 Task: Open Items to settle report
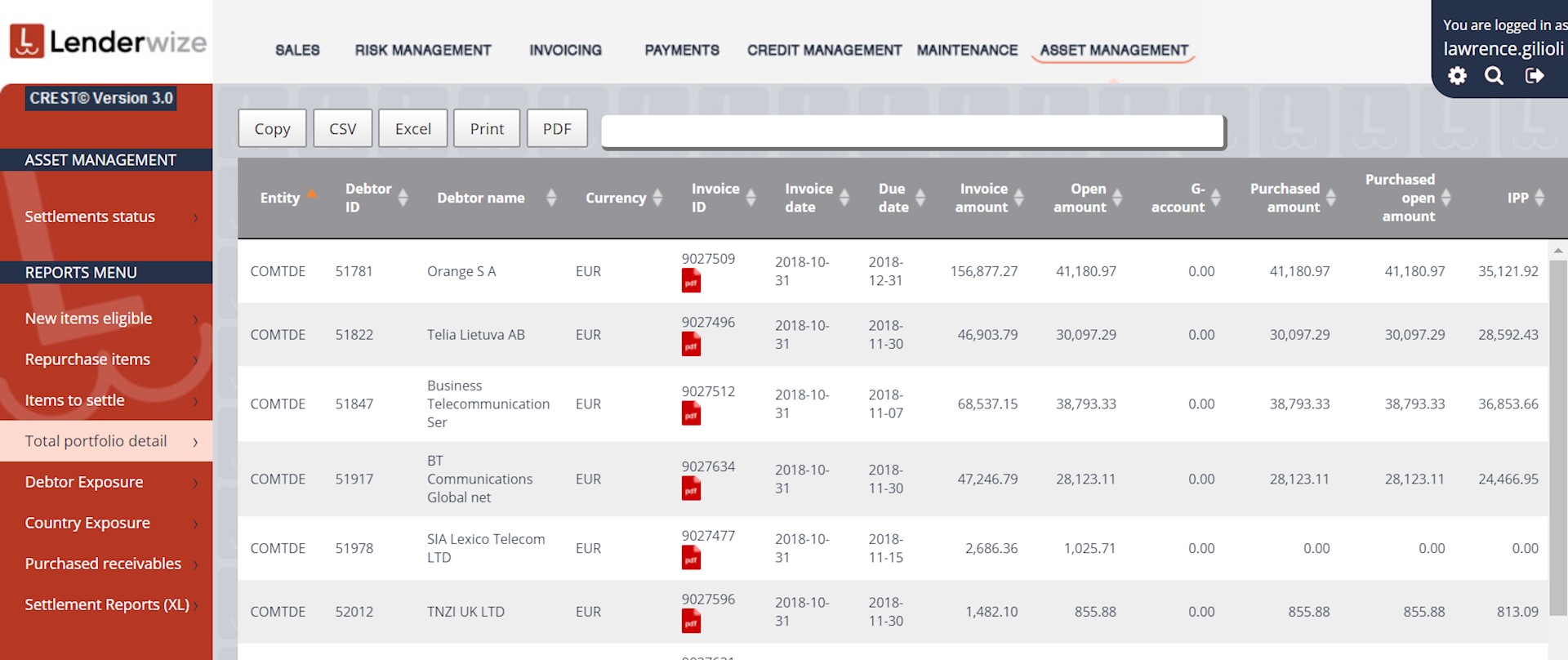pyautogui.click(x=106, y=400)
